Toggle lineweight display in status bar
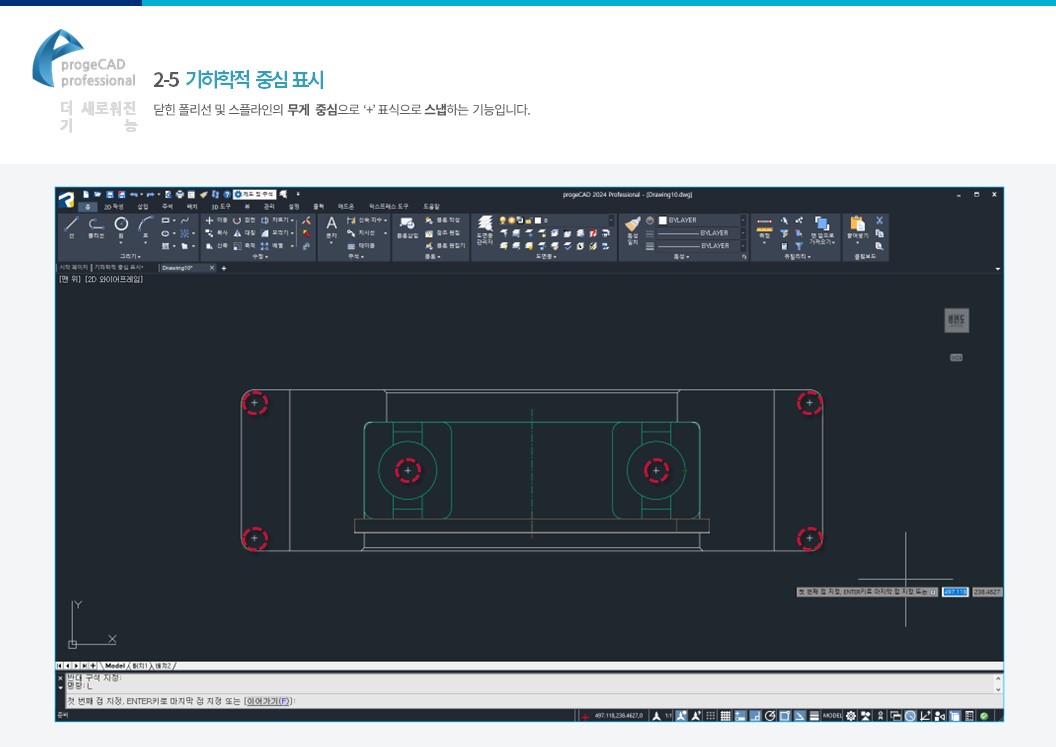 pyautogui.click(x=814, y=716)
